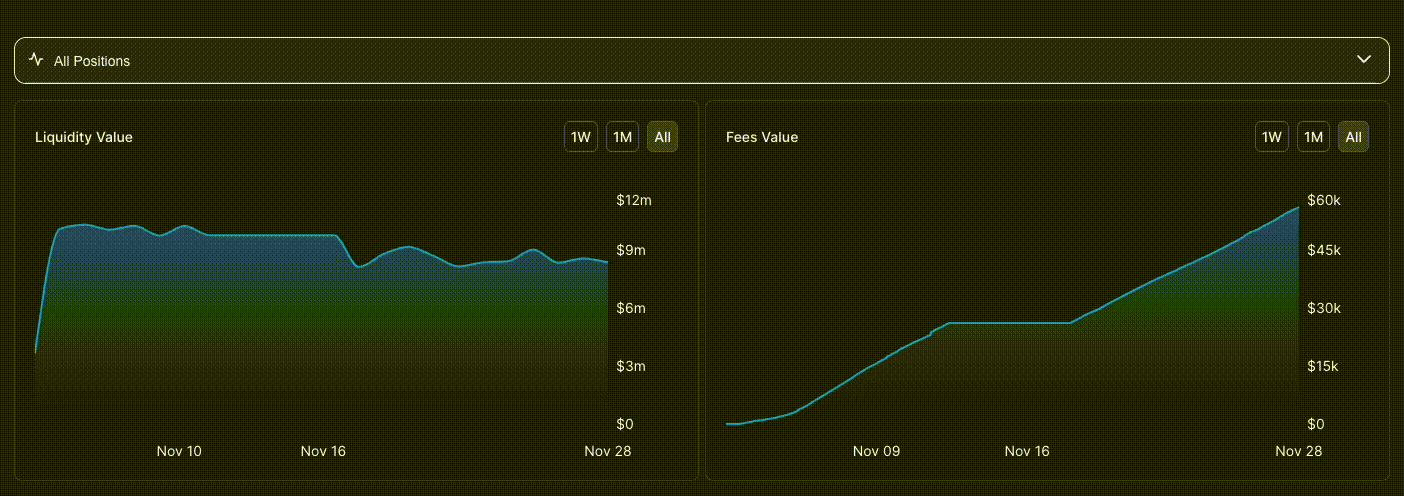Select 1M range on Liquidity Value chart
This screenshot has width=1404, height=496.
(x=622, y=137)
